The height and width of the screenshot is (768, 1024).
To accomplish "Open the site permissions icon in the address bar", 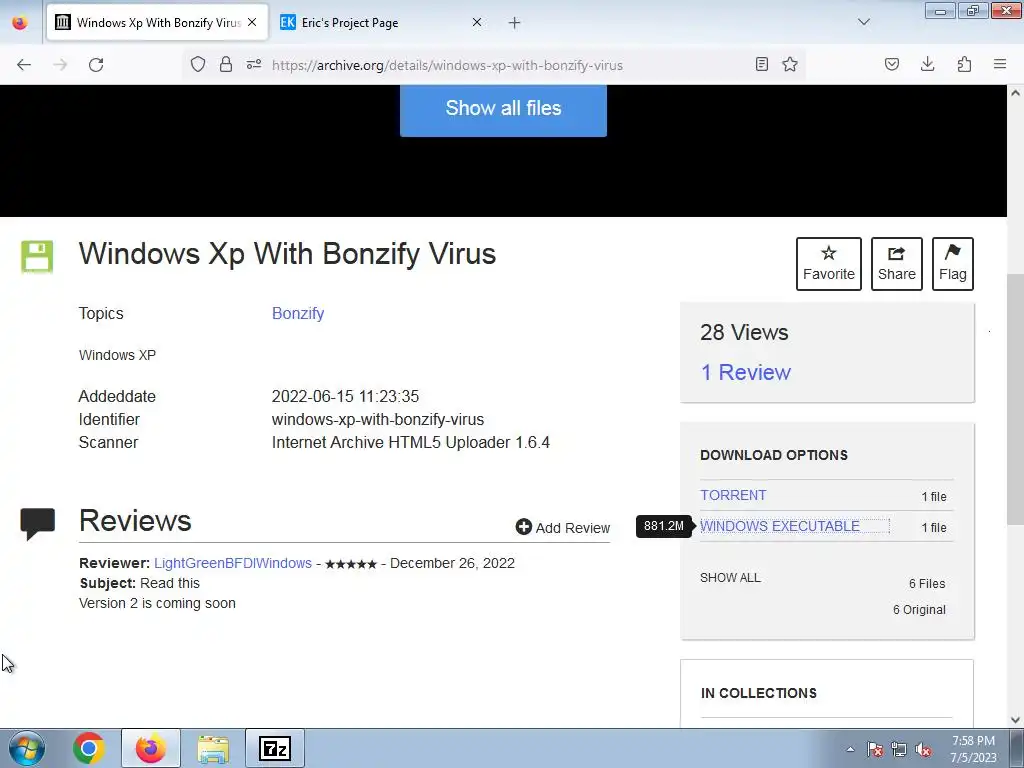I will pyautogui.click(x=254, y=65).
